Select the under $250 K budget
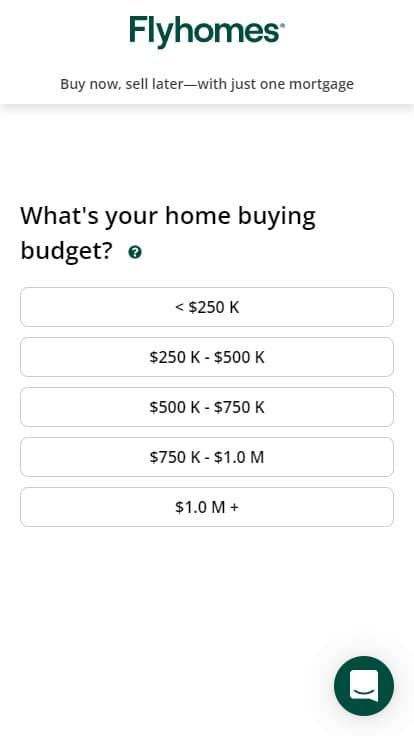 tap(207, 307)
